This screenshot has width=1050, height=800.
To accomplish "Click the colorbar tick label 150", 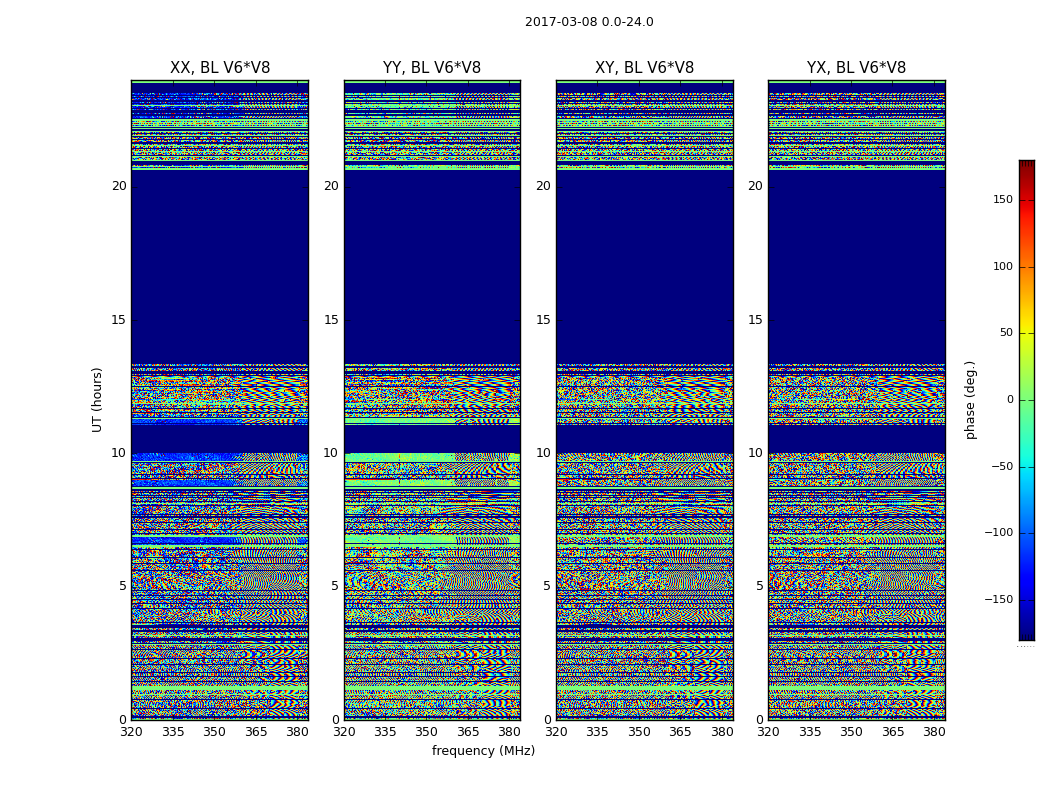I will [x=1002, y=199].
